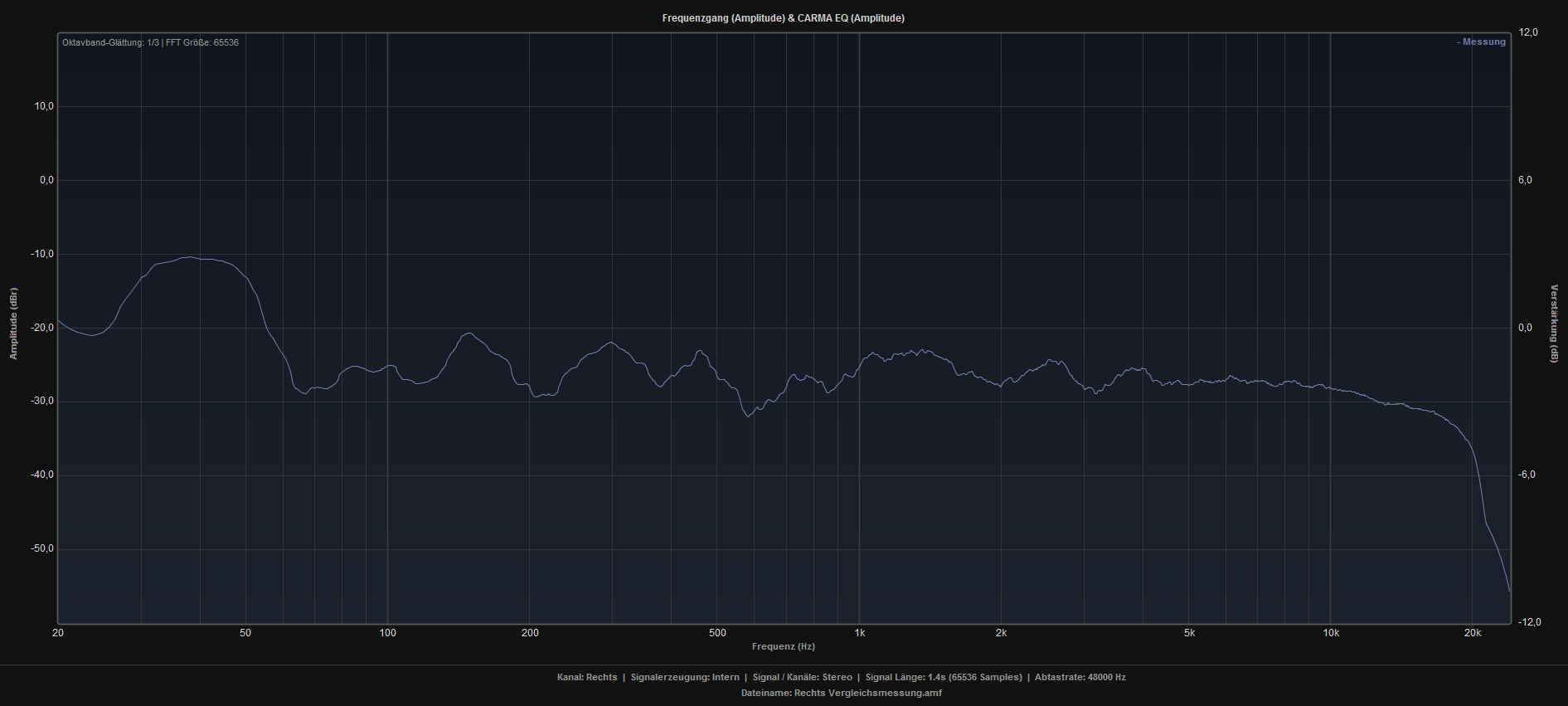This screenshot has height=706, width=1568.
Task: Click the Oktavband-Glättung 1/3 info text
Action: pyautogui.click(x=150, y=42)
